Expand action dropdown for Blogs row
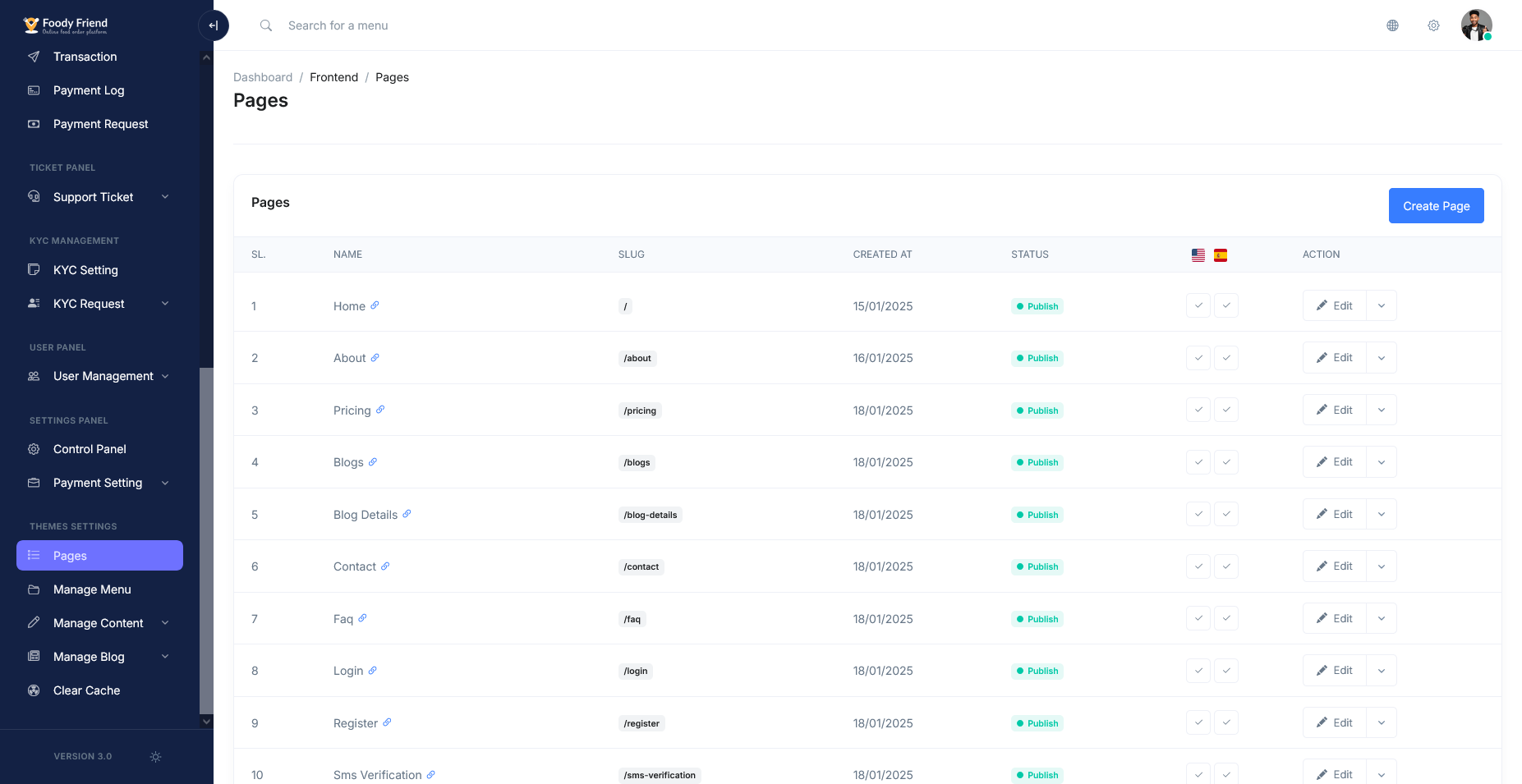1522x784 pixels. [1382, 462]
